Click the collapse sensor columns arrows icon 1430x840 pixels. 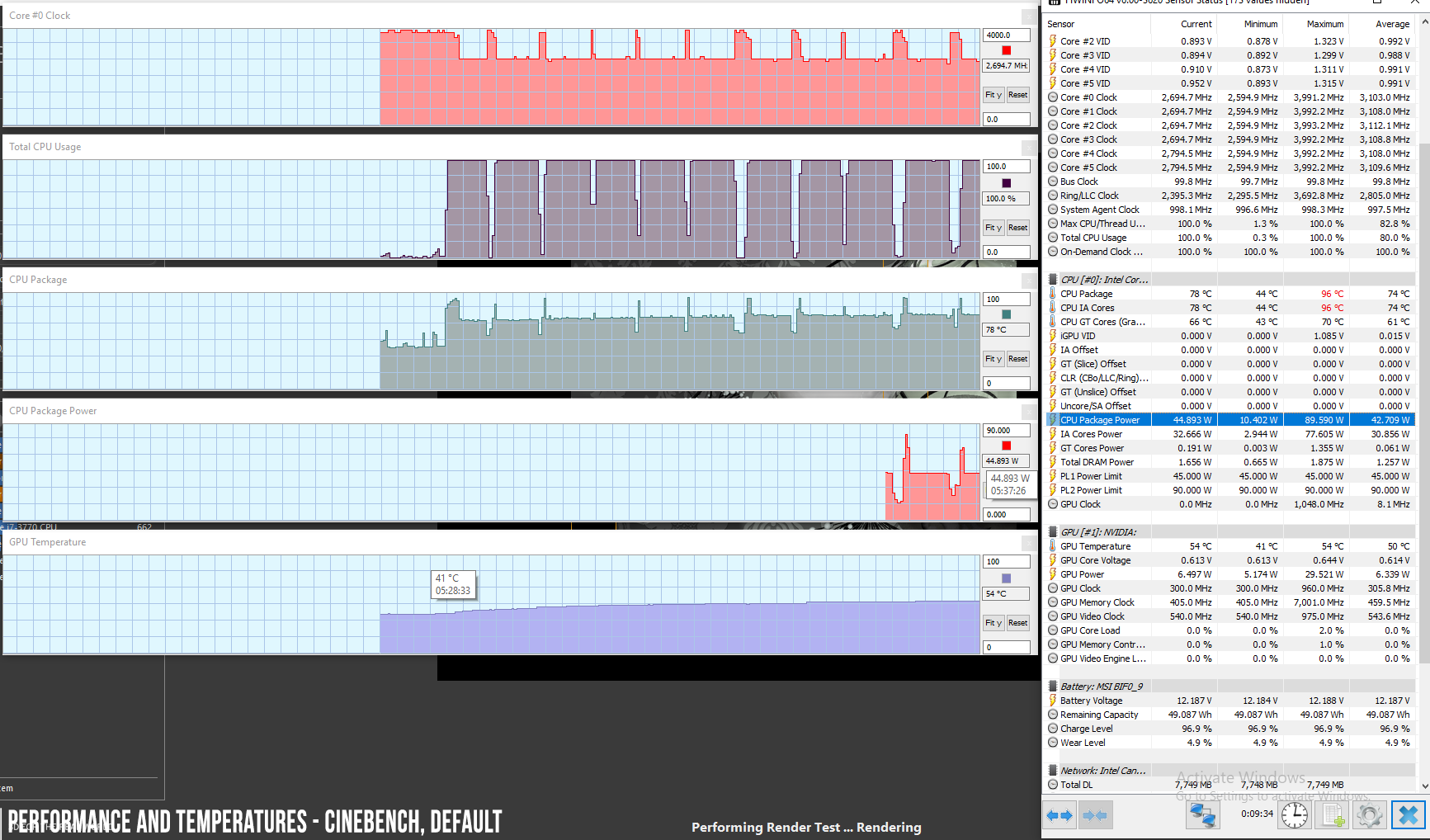click(x=1095, y=815)
